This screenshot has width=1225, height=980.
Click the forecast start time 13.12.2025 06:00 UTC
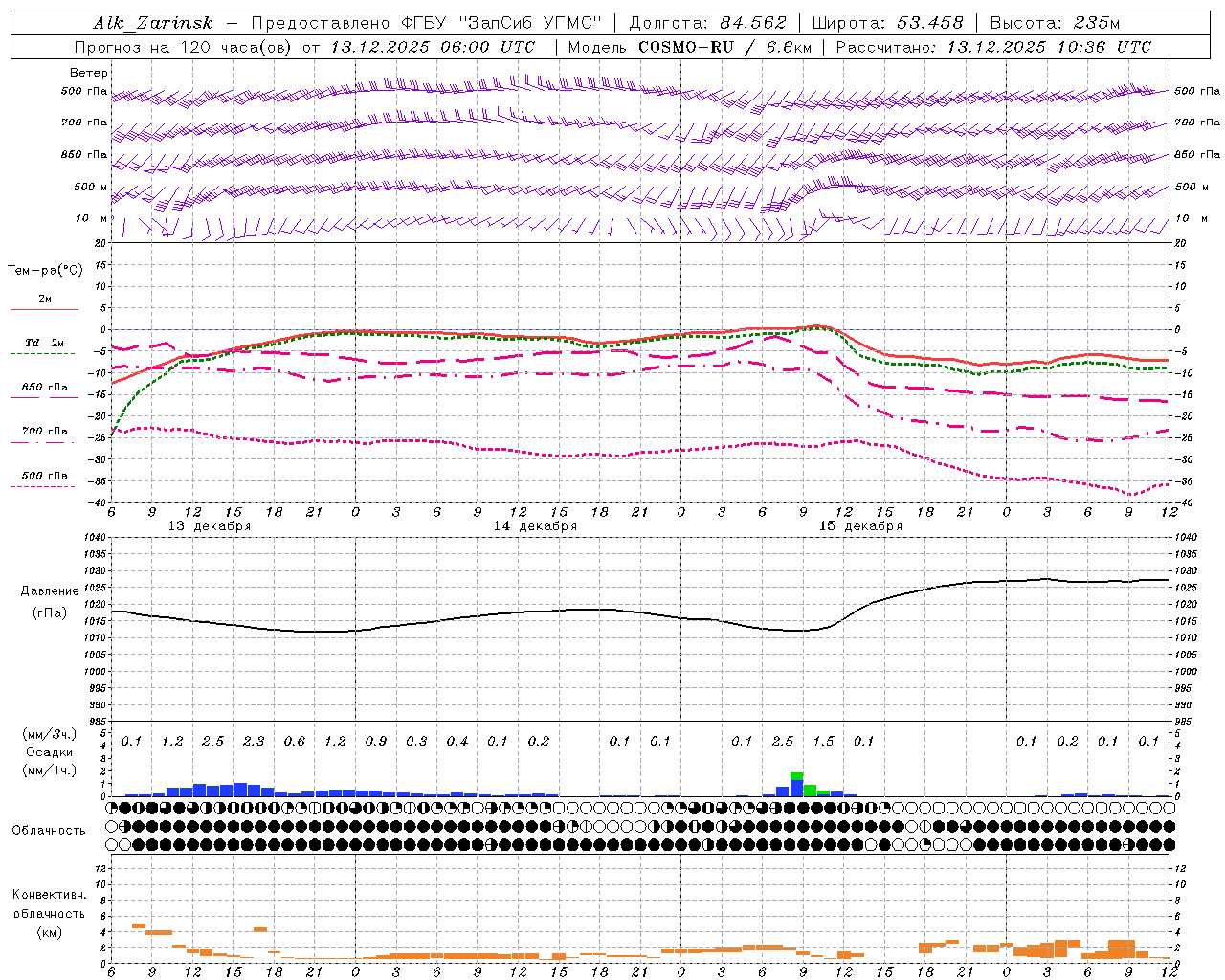point(433,47)
